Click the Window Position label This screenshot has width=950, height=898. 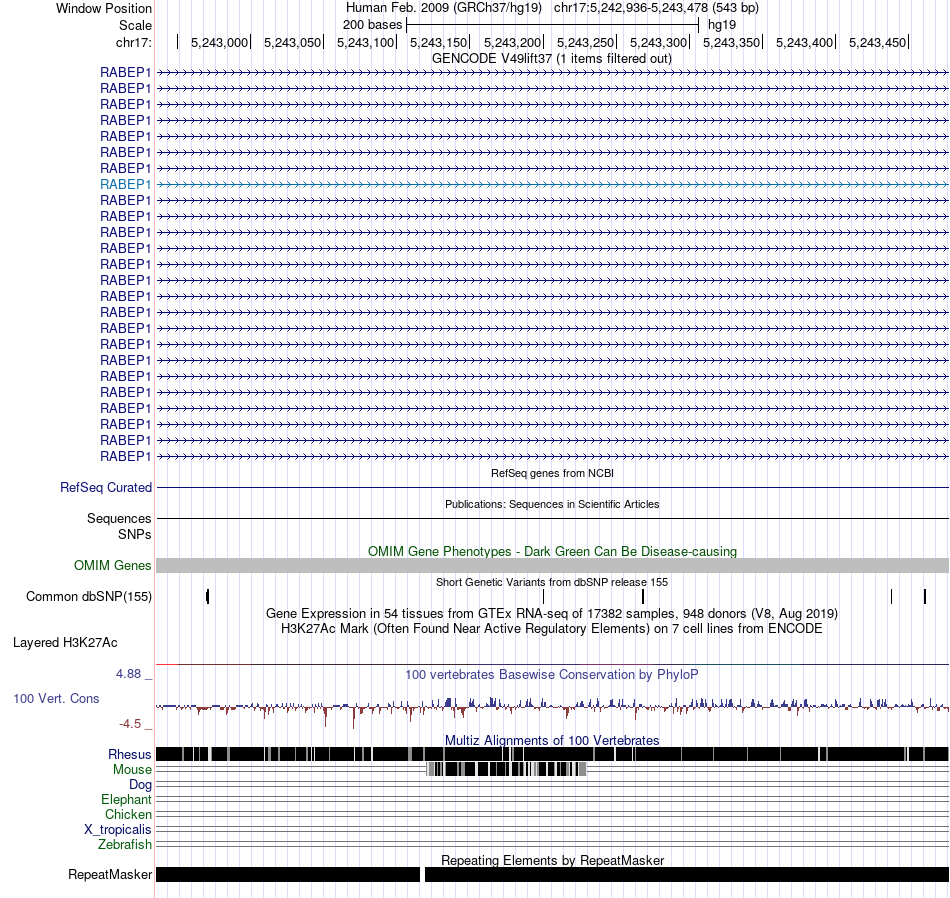pyautogui.click(x=104, y=8)
